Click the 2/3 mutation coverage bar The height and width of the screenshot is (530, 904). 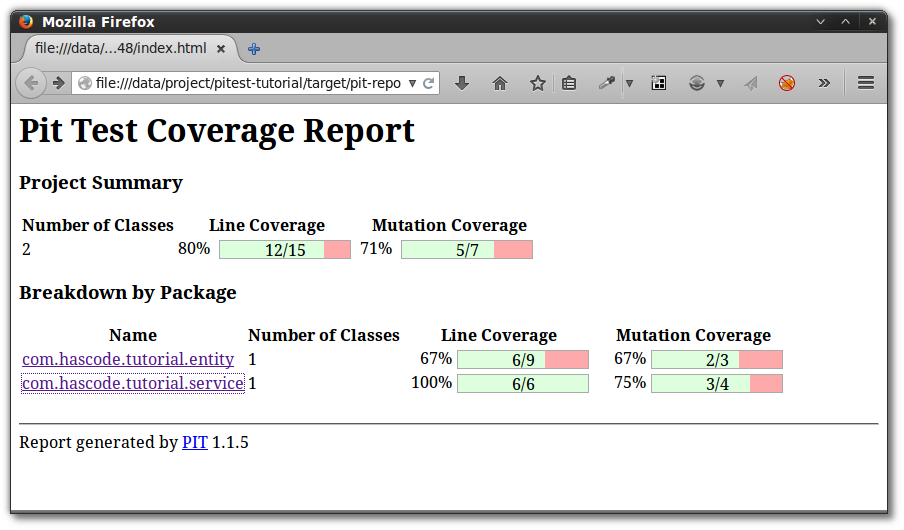click(x=717, y=360)
